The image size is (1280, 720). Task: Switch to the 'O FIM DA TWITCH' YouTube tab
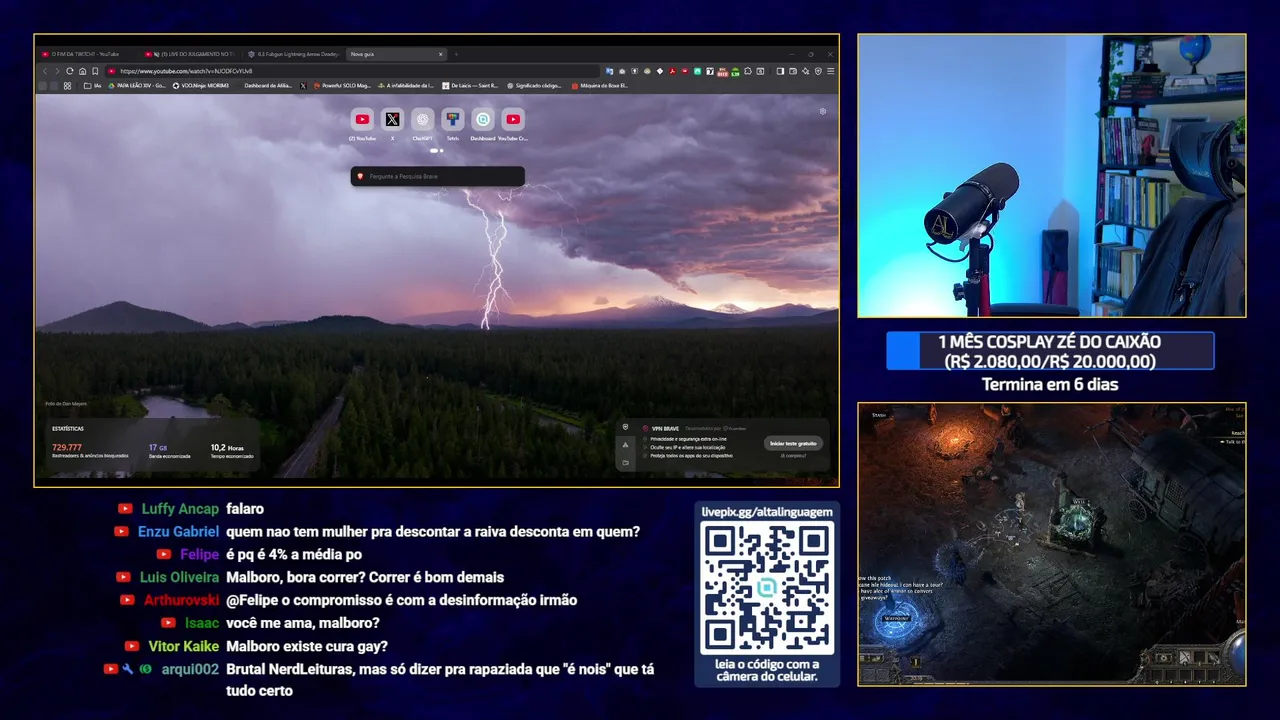click(84, 54)
